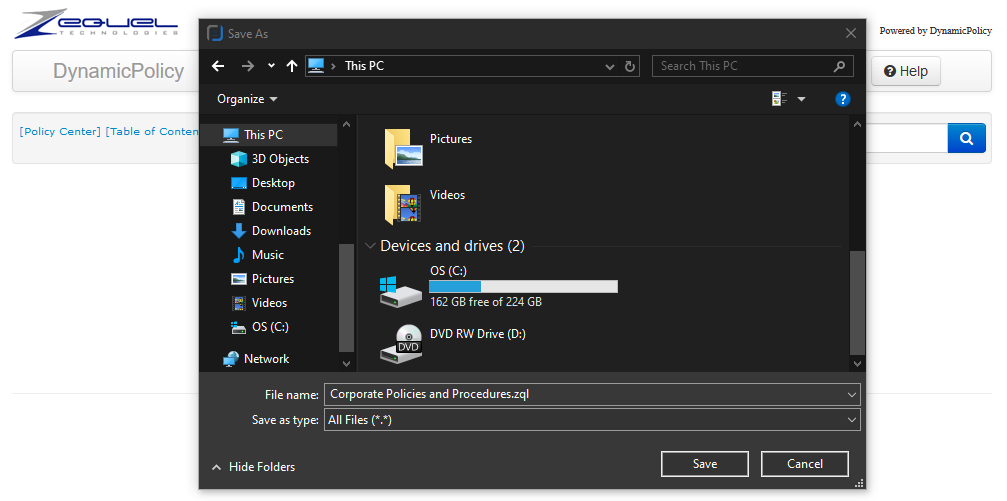Image resolution: width=1007 pixels, height=501 pixels.
Task: Open the dialog Help question mark icon
Action: point(842,99)
